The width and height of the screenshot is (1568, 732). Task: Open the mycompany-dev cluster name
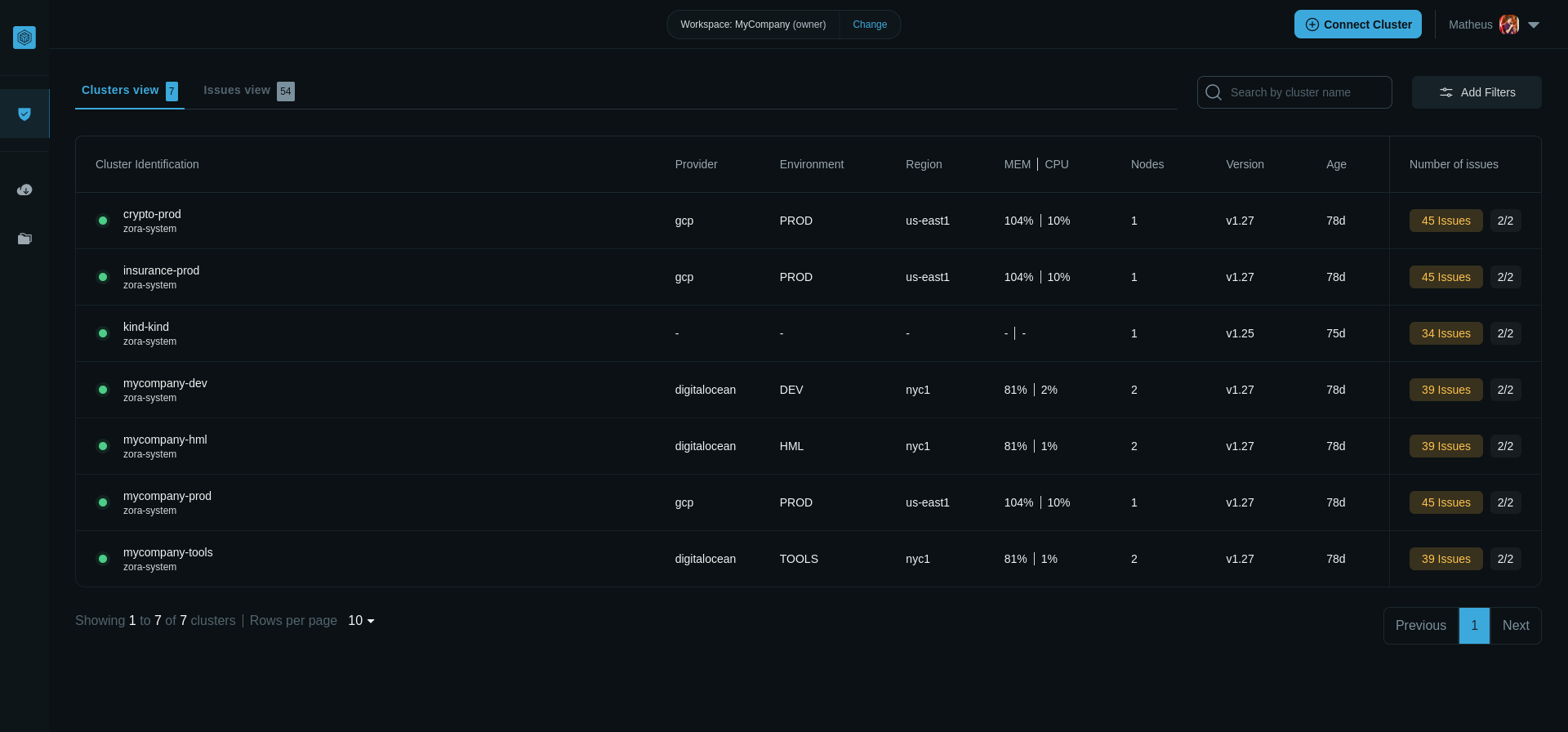point(165,383)
